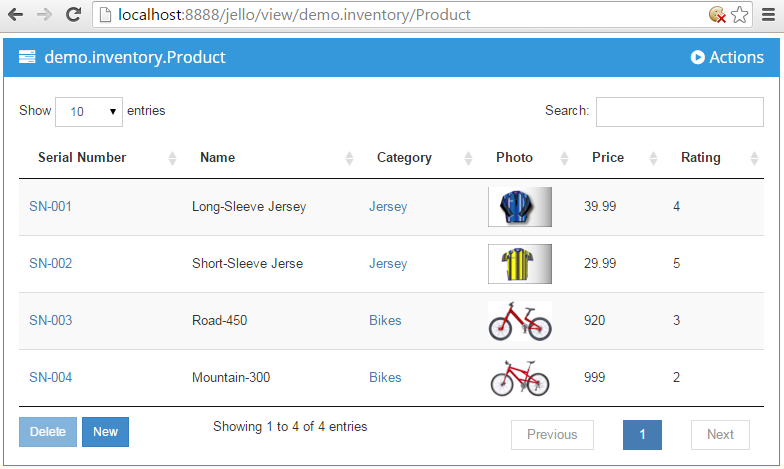Image resolution: width=784 pixels, height=469 pixels.
Task: Focus the Search input field
Action: 680,112
